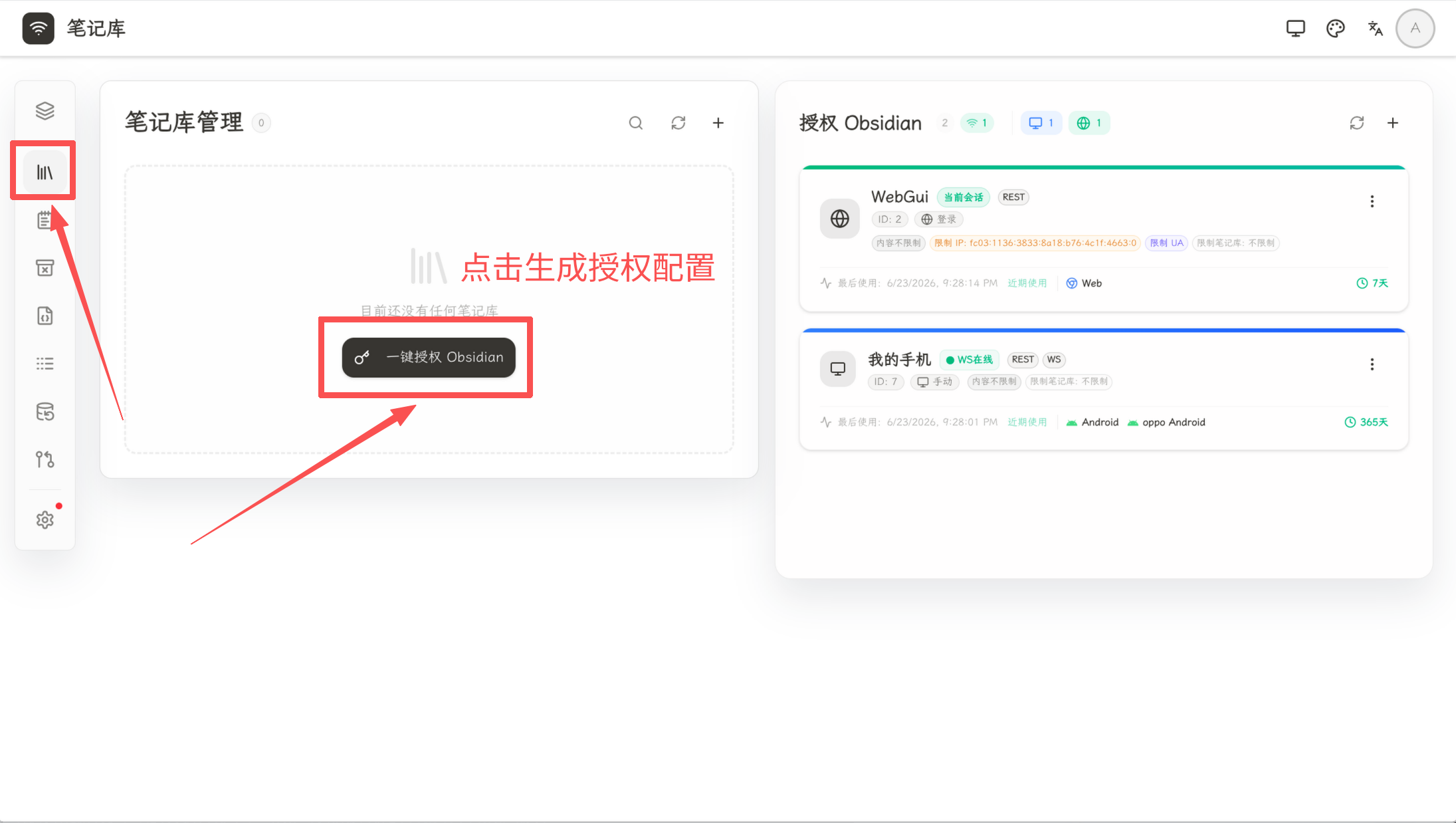Click the 限制 IP address tag
This screenshot has height=823, width=1456.
point(1035,243)
